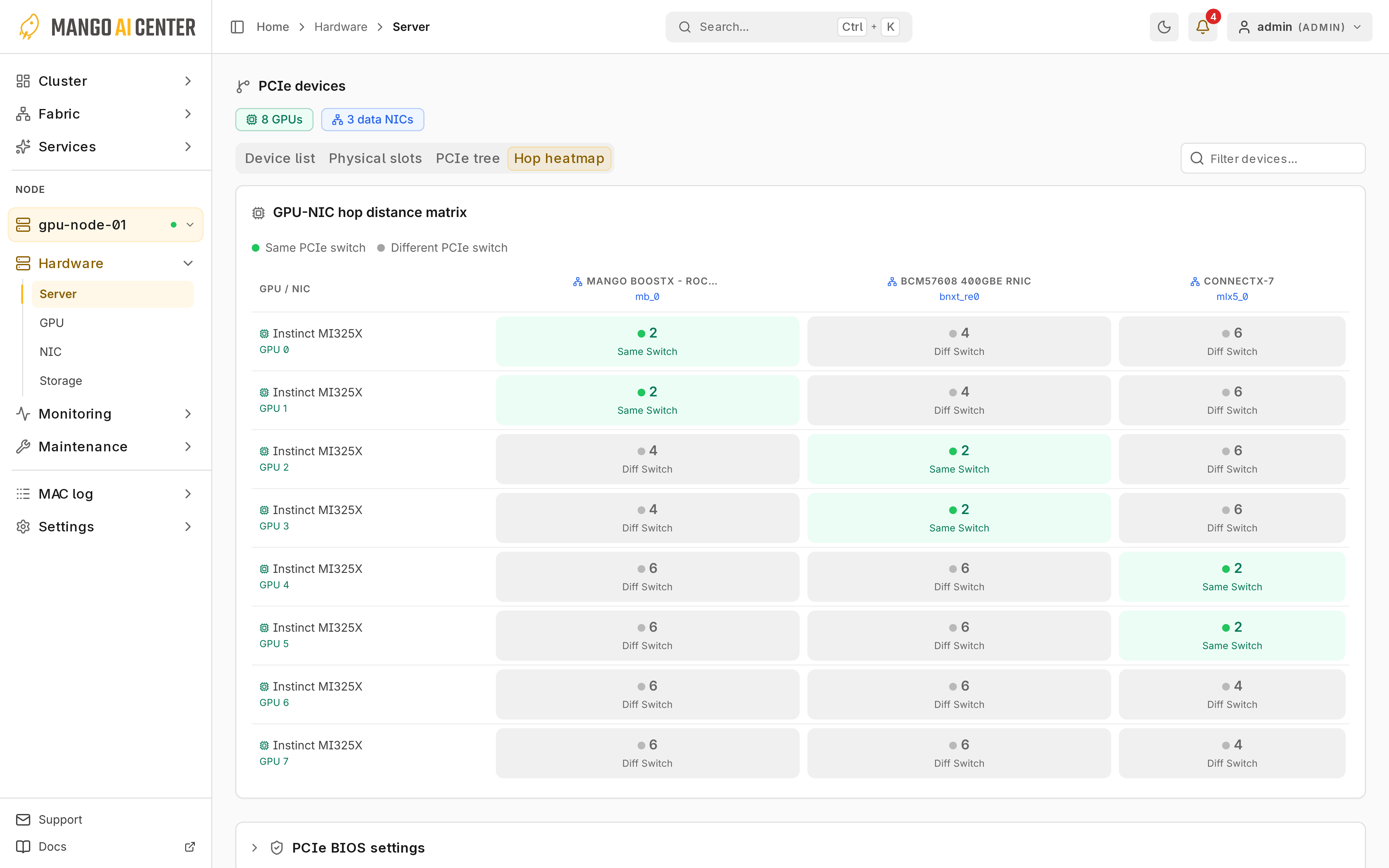Image resolution: width=1389 pixels, height=868 pixels.
Task: Switch to the Physical slots tab
Action: 375,158
